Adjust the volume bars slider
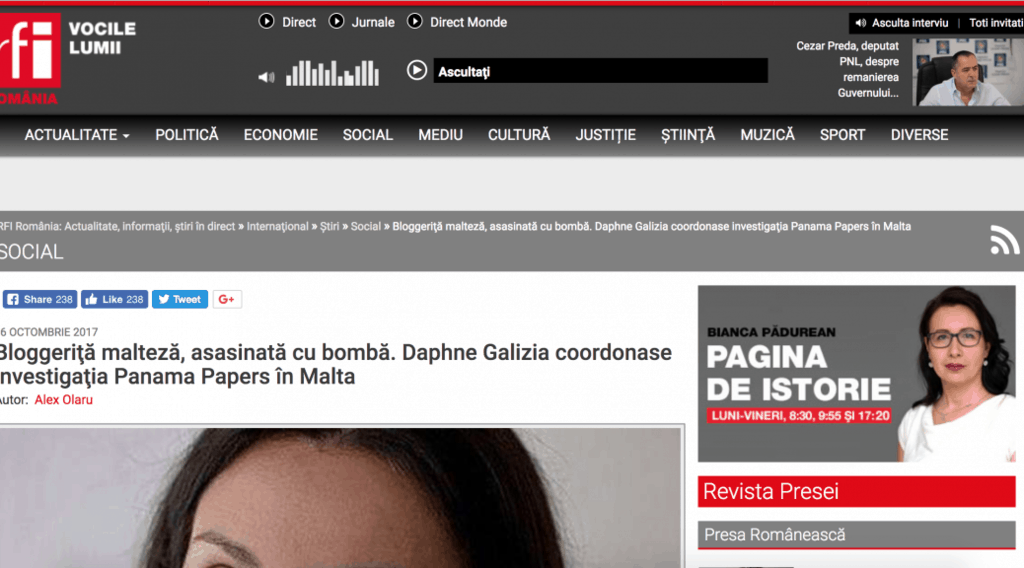Viewport: 1024px width, 568px height. (332, 73)
